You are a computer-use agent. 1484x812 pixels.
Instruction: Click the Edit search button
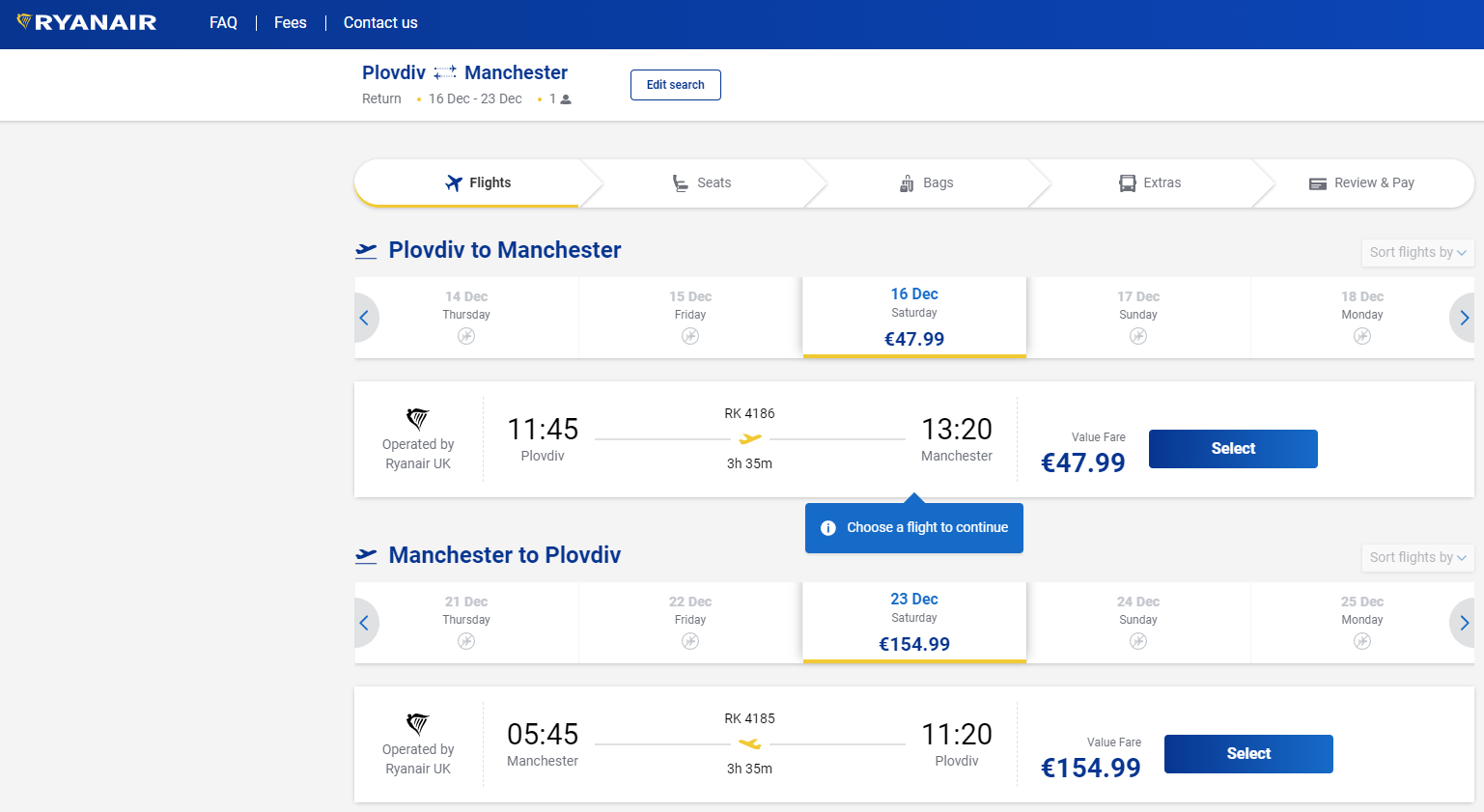tap(676, 85)
